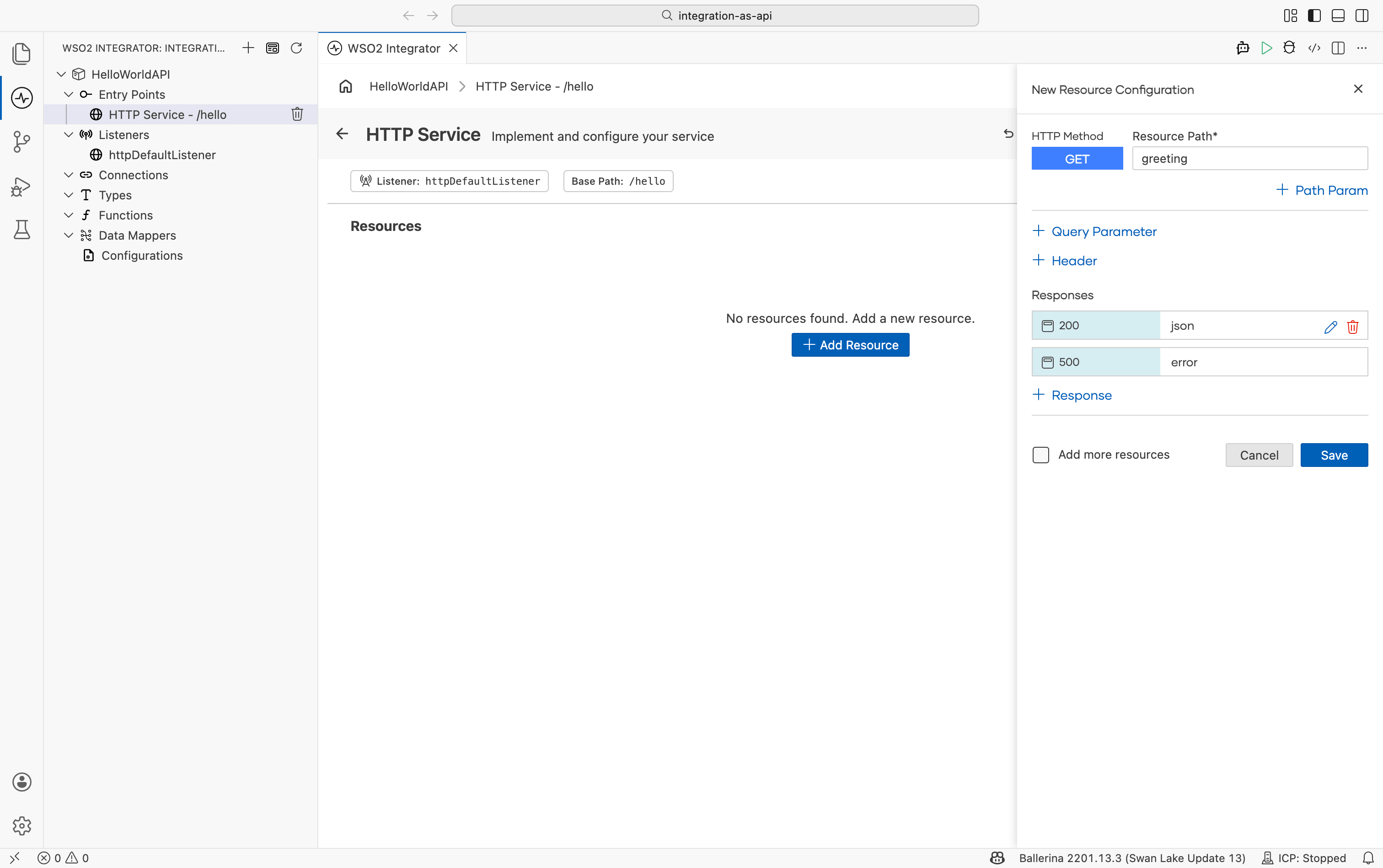
Task: Go back with arrow beside HTTP Service title
Action: (342, 134)
